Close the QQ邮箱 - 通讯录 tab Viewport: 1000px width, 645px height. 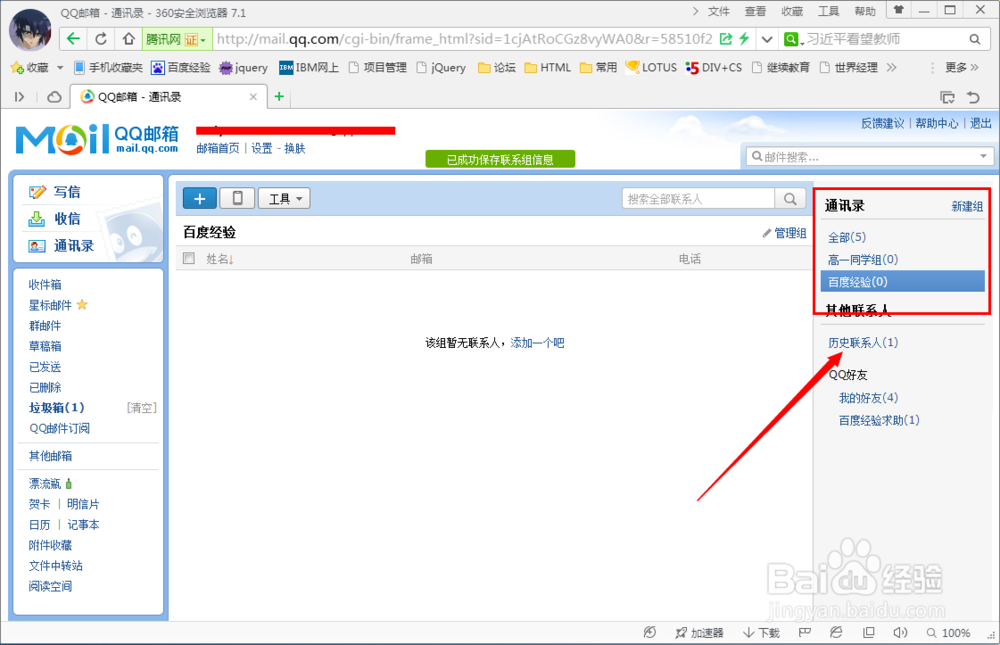point(253,97)
